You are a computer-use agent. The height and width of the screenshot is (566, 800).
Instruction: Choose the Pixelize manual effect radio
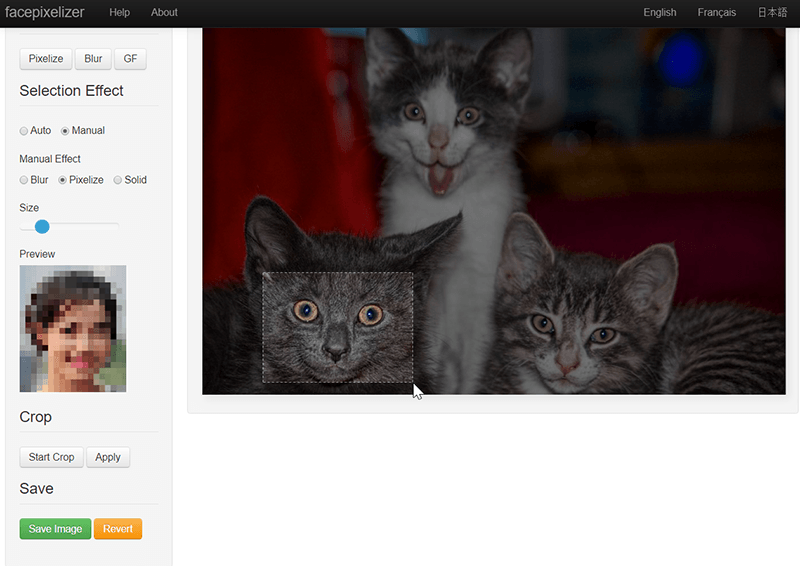pos(62,180)
